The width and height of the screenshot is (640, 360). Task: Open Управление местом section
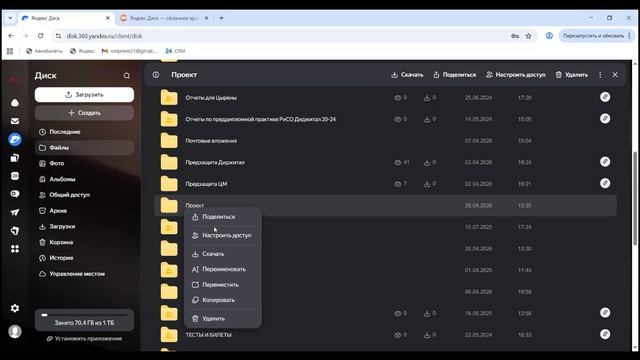pyautogui.click(x=84, y=274)
